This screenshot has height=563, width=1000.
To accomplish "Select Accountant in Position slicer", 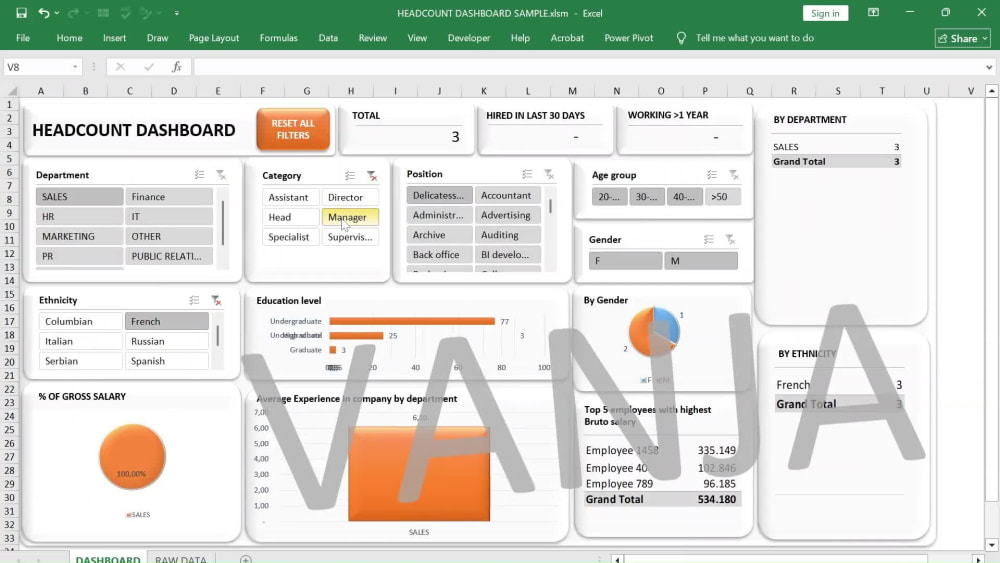I will click(x=508, y=195).
